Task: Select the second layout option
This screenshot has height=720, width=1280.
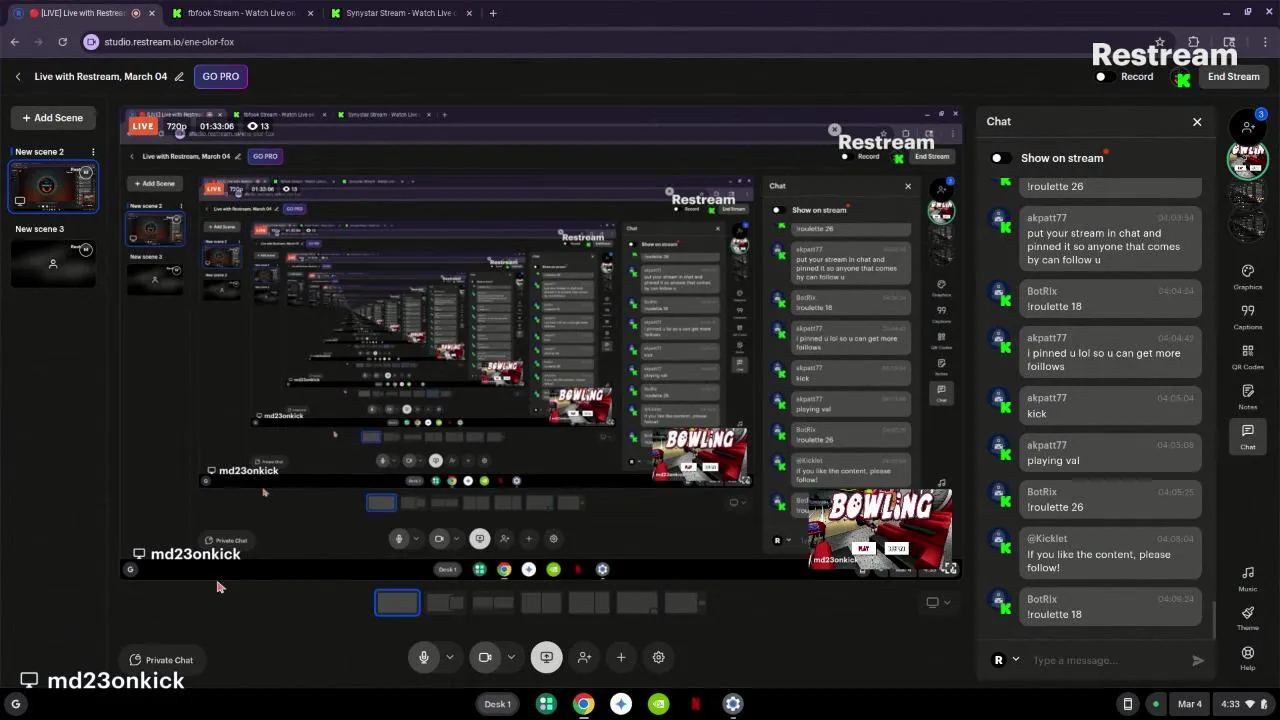Action: [445, 602]
